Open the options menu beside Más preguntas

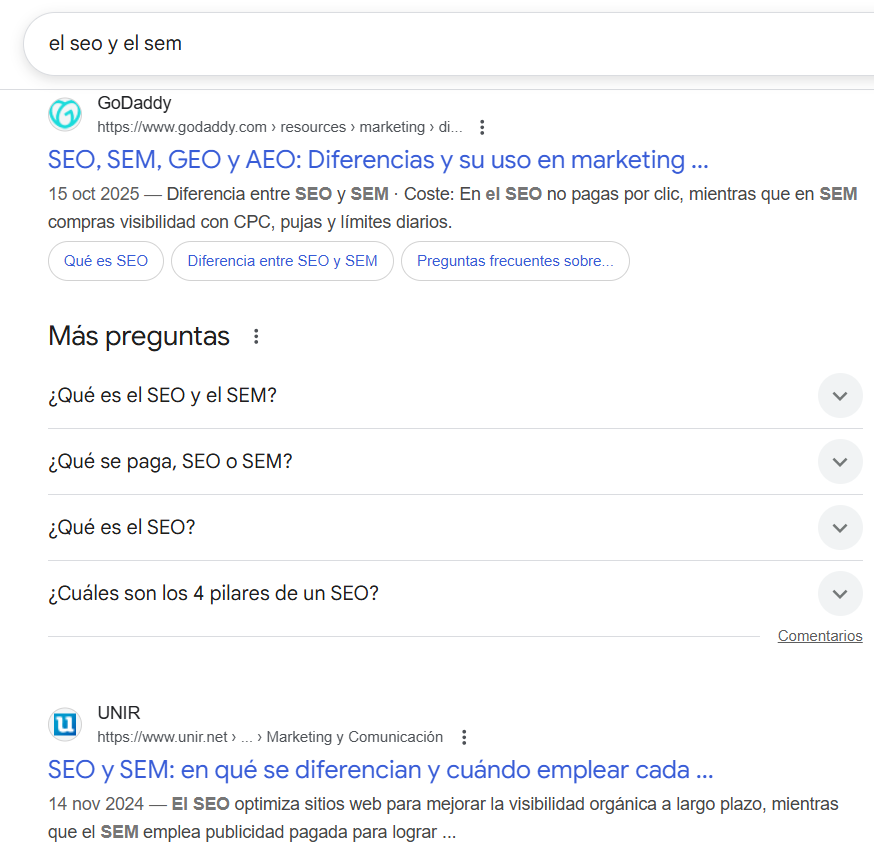[256, 337]
